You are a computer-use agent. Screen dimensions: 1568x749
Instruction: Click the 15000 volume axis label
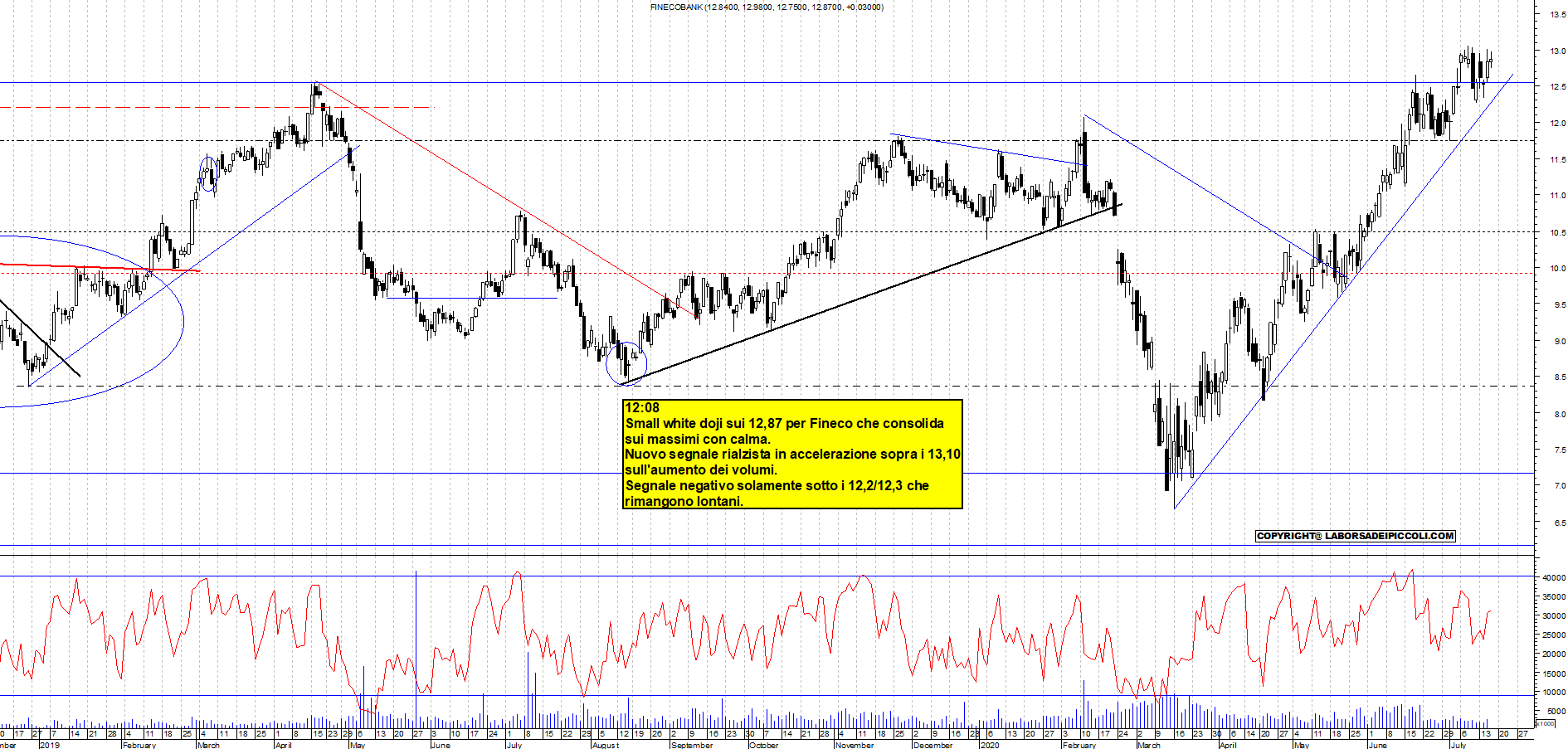pyautogui.click(x=1554, y=673)
